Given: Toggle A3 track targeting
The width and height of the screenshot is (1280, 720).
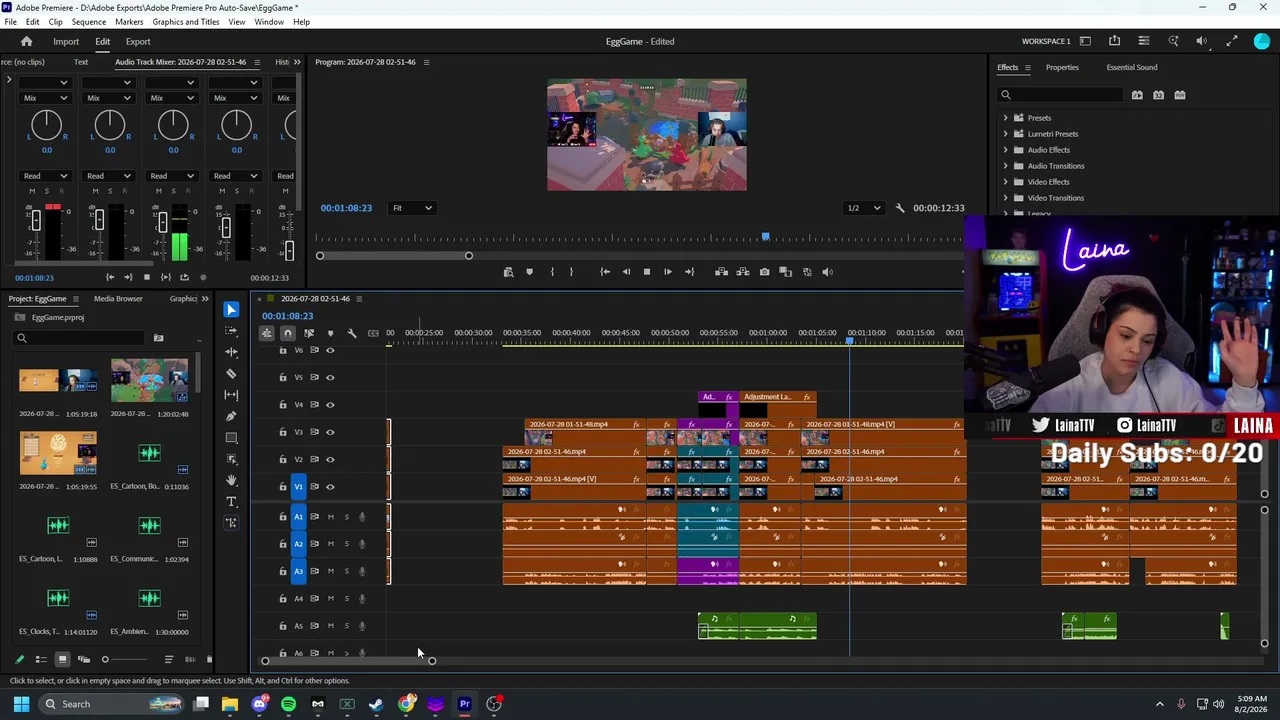Looking at the screenshot, I should pos(298,571).
